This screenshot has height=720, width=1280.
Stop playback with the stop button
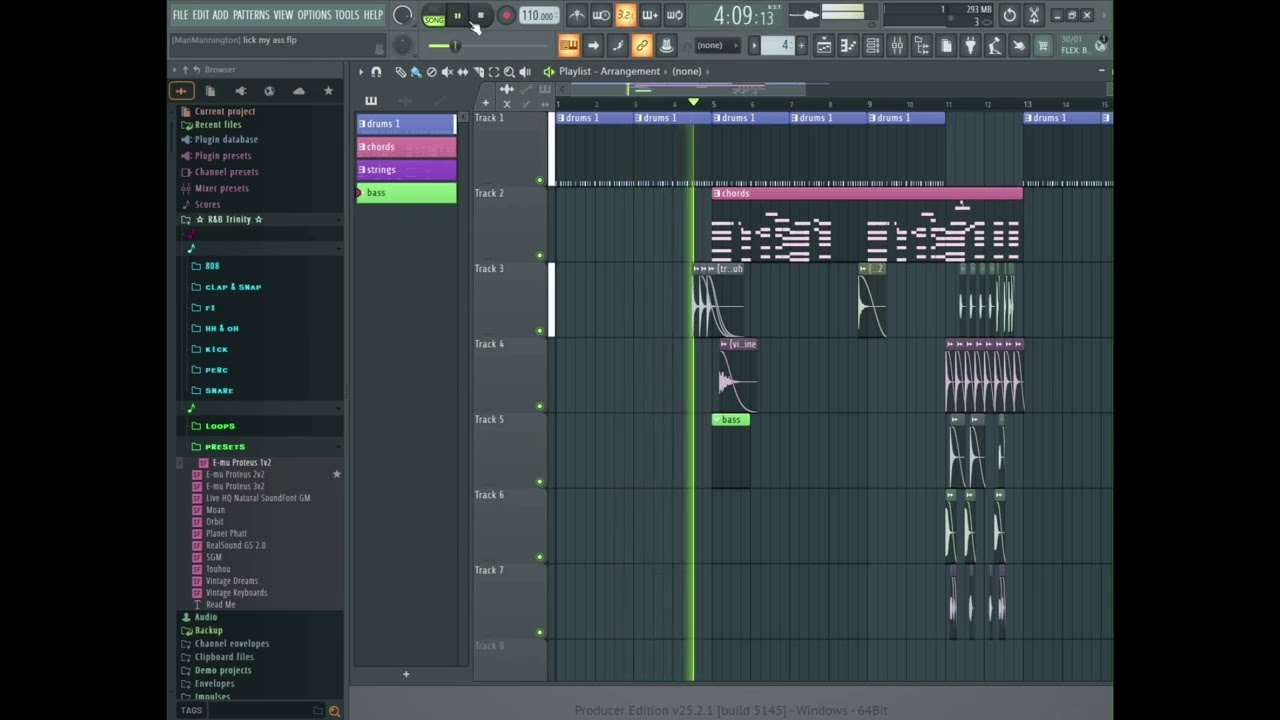481,15
